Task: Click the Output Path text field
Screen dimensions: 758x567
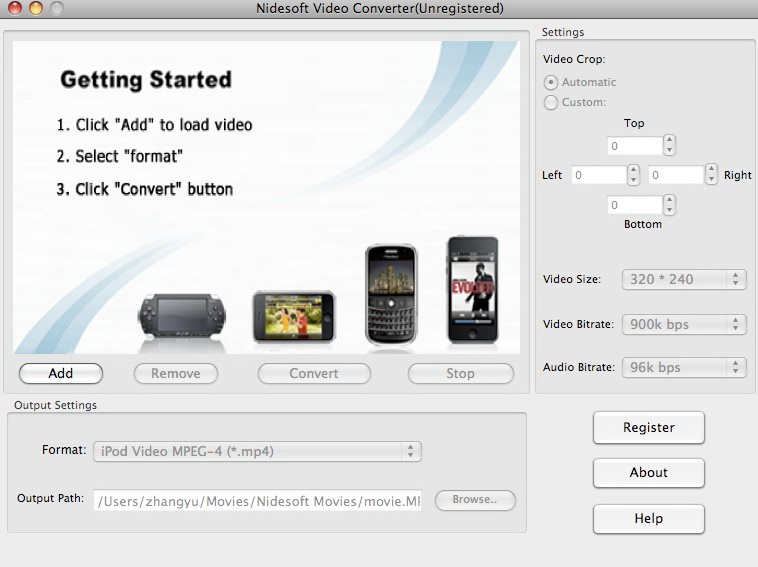Action: coord(257,500)
